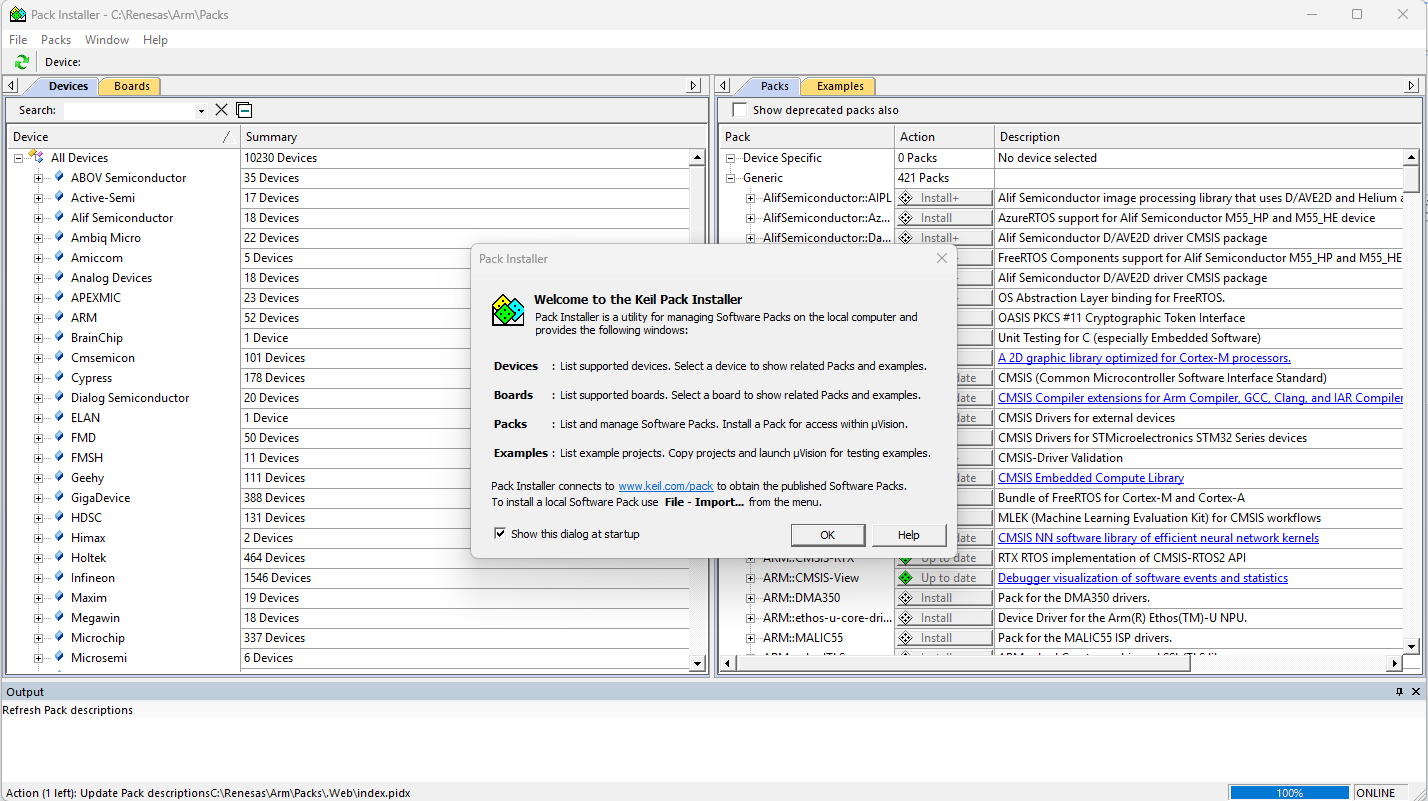Open the Search field dropdown arrow
Image resolution: width=1428 pixels, height=801 pixels.
(201, 111)
